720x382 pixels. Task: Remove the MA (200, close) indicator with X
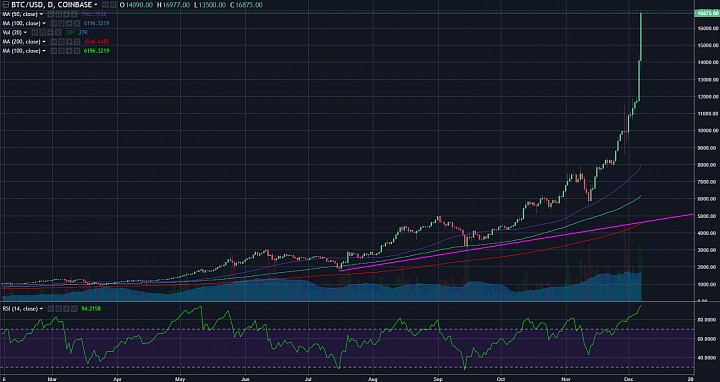76,42
